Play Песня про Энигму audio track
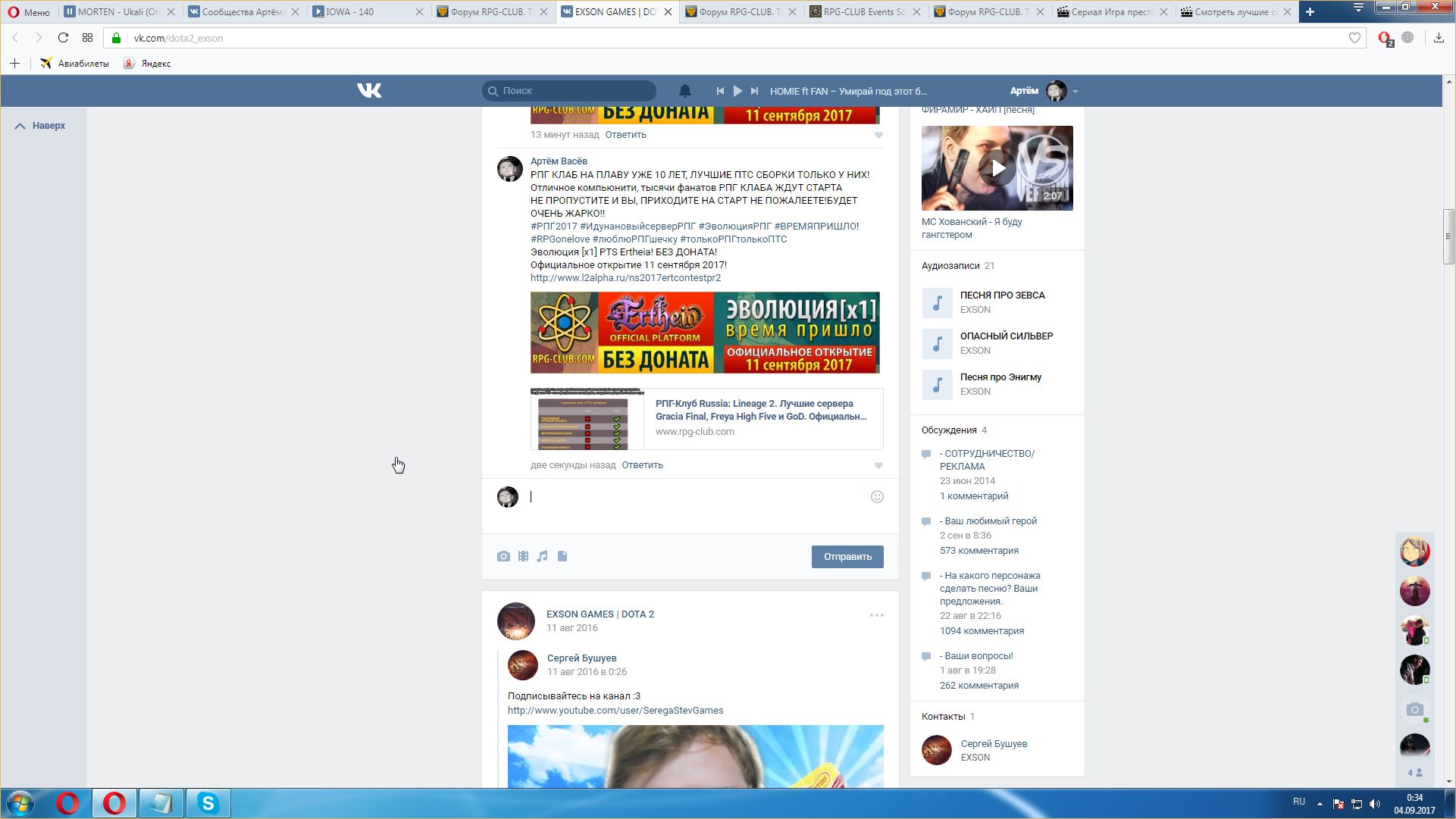1456x819 pixels. click(x=937, y=385)
